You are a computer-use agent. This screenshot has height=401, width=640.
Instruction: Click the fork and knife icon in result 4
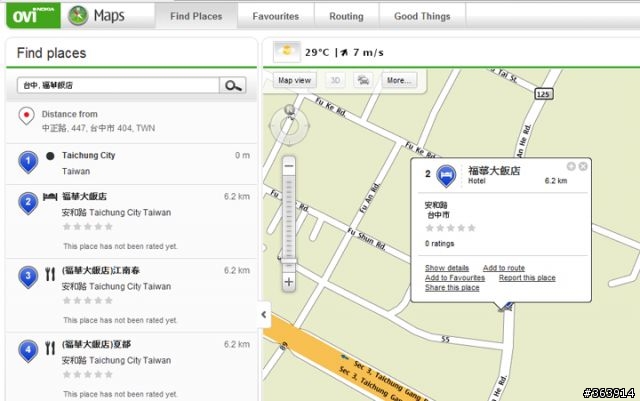pyautogui.click(x=50, y=348)
